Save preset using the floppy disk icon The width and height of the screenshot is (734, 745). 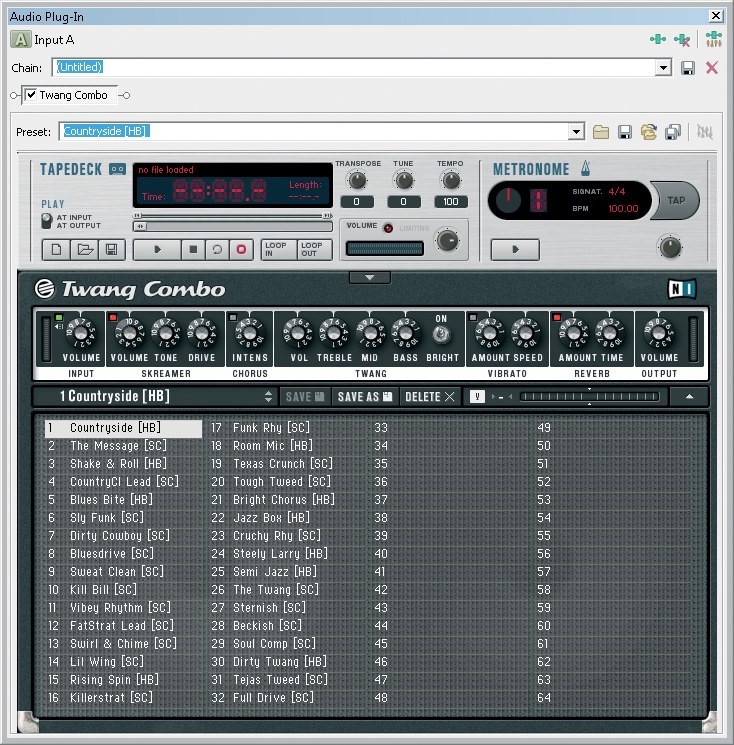(624, 132)
